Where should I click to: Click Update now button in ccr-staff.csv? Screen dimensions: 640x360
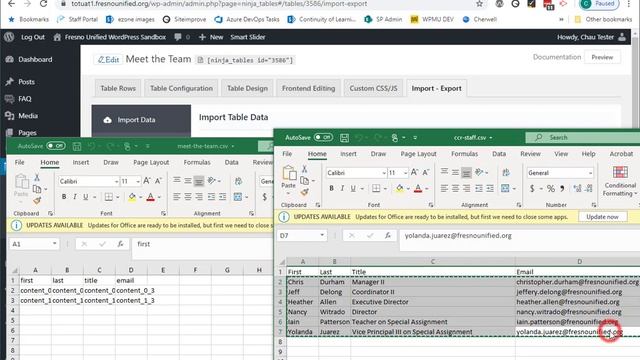coord(602,217)
